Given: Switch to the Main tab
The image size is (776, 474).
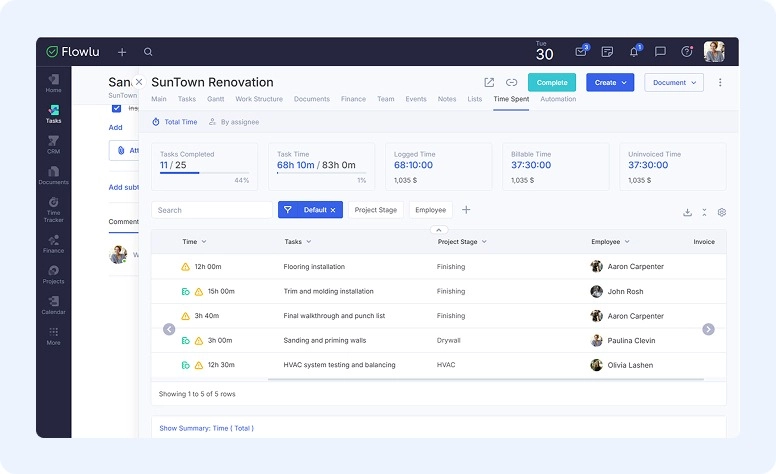Looking at the screenshot, I should pos(159,99).
